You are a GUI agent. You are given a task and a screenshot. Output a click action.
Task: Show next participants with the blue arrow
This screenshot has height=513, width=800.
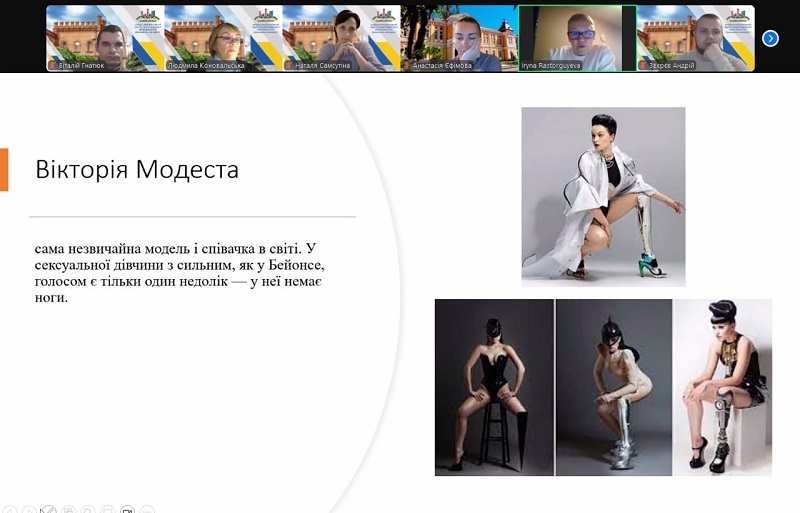[x=770, y=38]
